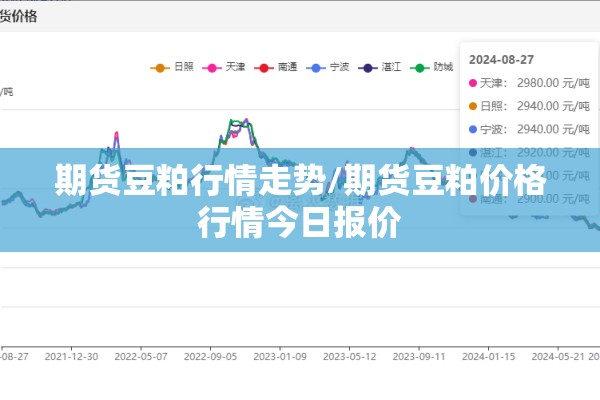The width and height of the screenshot is (600, 400).
Task: Select the 日照 2940.00 元/吨 tooltip row
Action: point(529,106)
